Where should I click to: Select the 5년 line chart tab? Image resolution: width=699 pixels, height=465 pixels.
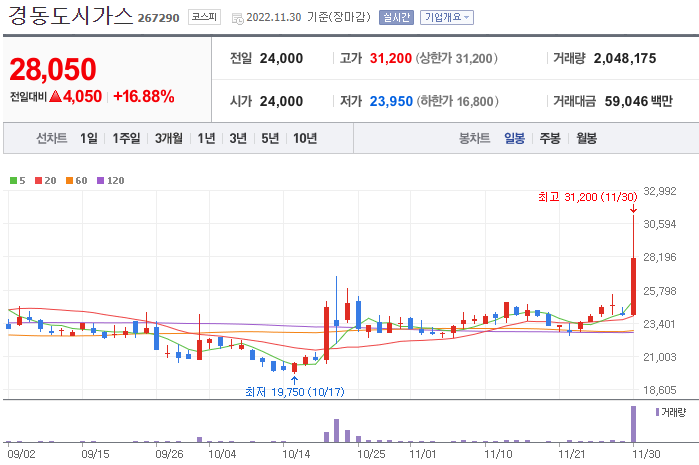tap(270, 139)
